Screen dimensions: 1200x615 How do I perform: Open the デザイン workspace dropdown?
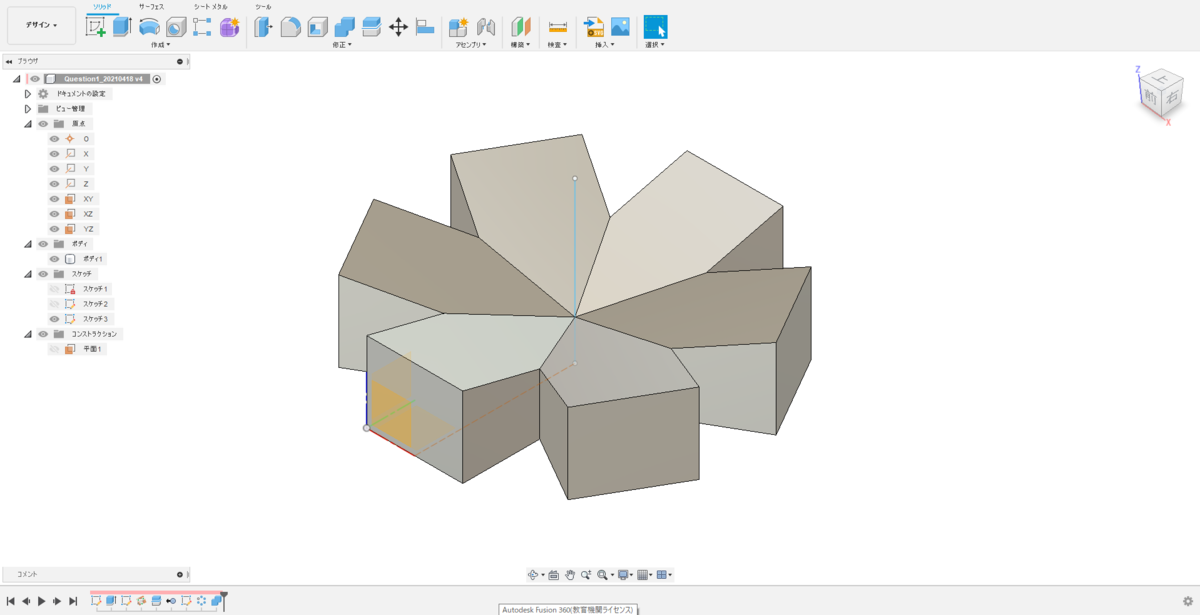41,25
